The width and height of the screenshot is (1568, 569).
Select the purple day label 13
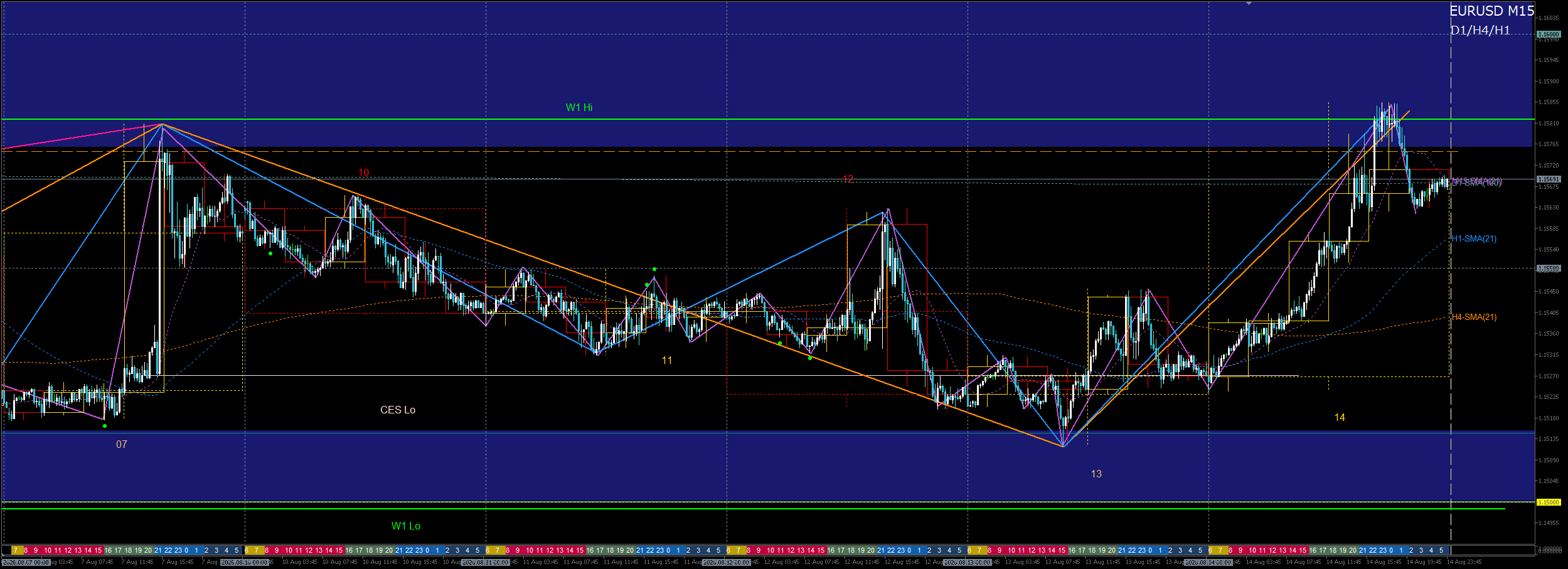(1096, 474)
